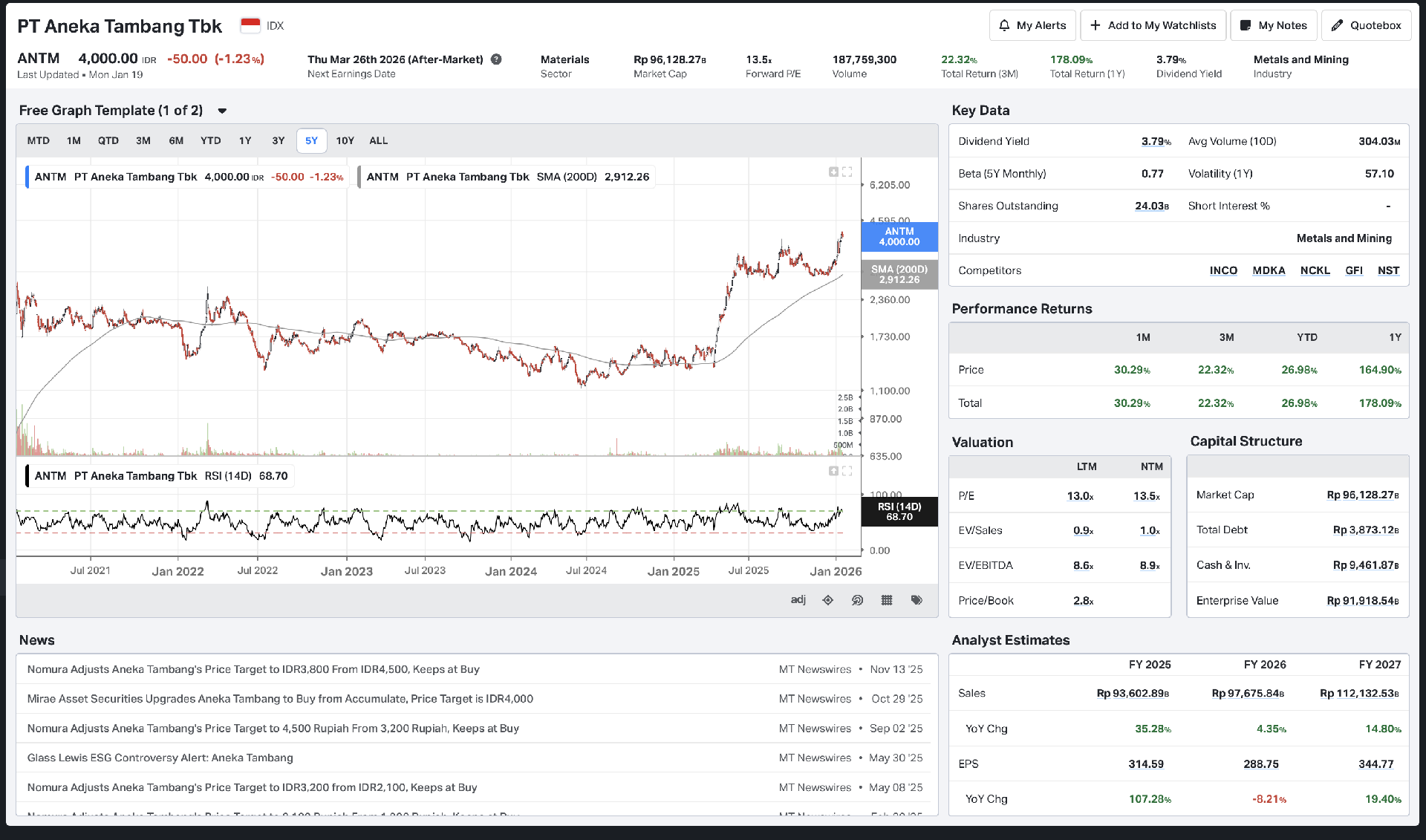Open the Quotebox button

(x=1366, y=25)
